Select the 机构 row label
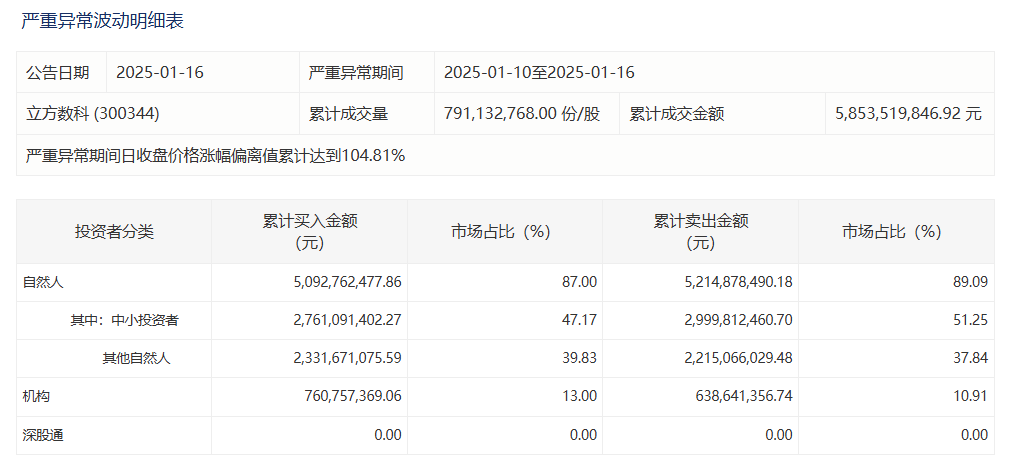Viewport: 1011px width, 470px height. click(36, 397)
